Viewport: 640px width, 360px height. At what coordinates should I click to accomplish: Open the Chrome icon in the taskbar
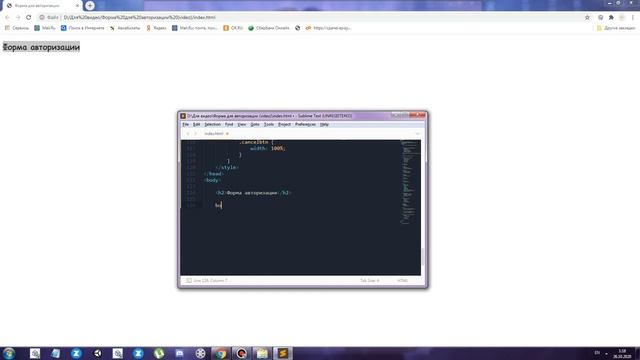[221, 353]
